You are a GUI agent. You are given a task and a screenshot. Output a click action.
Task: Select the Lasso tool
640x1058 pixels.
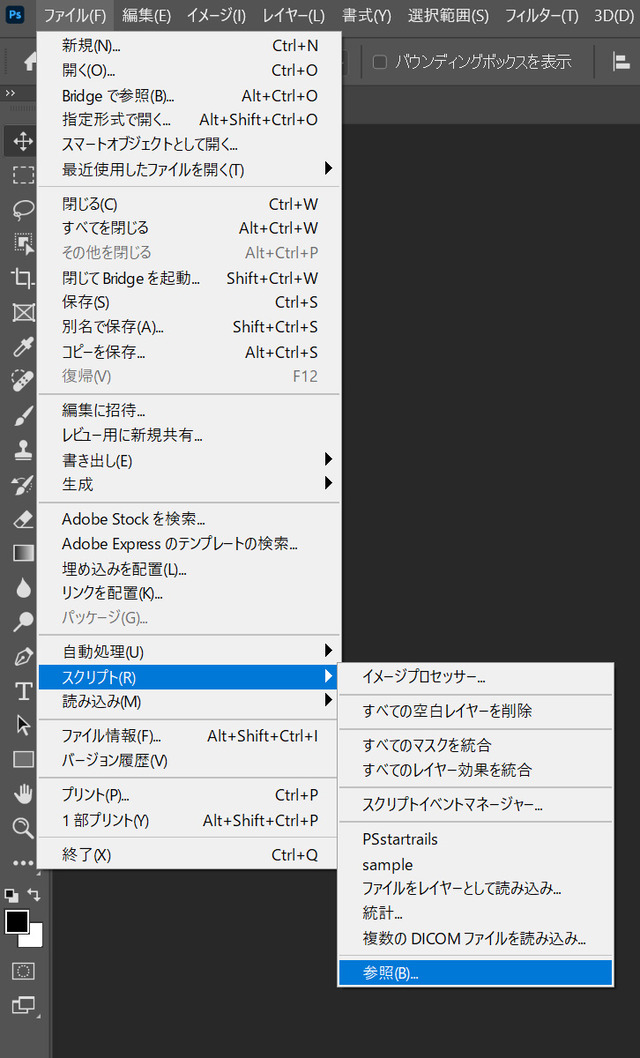point(23,210)
